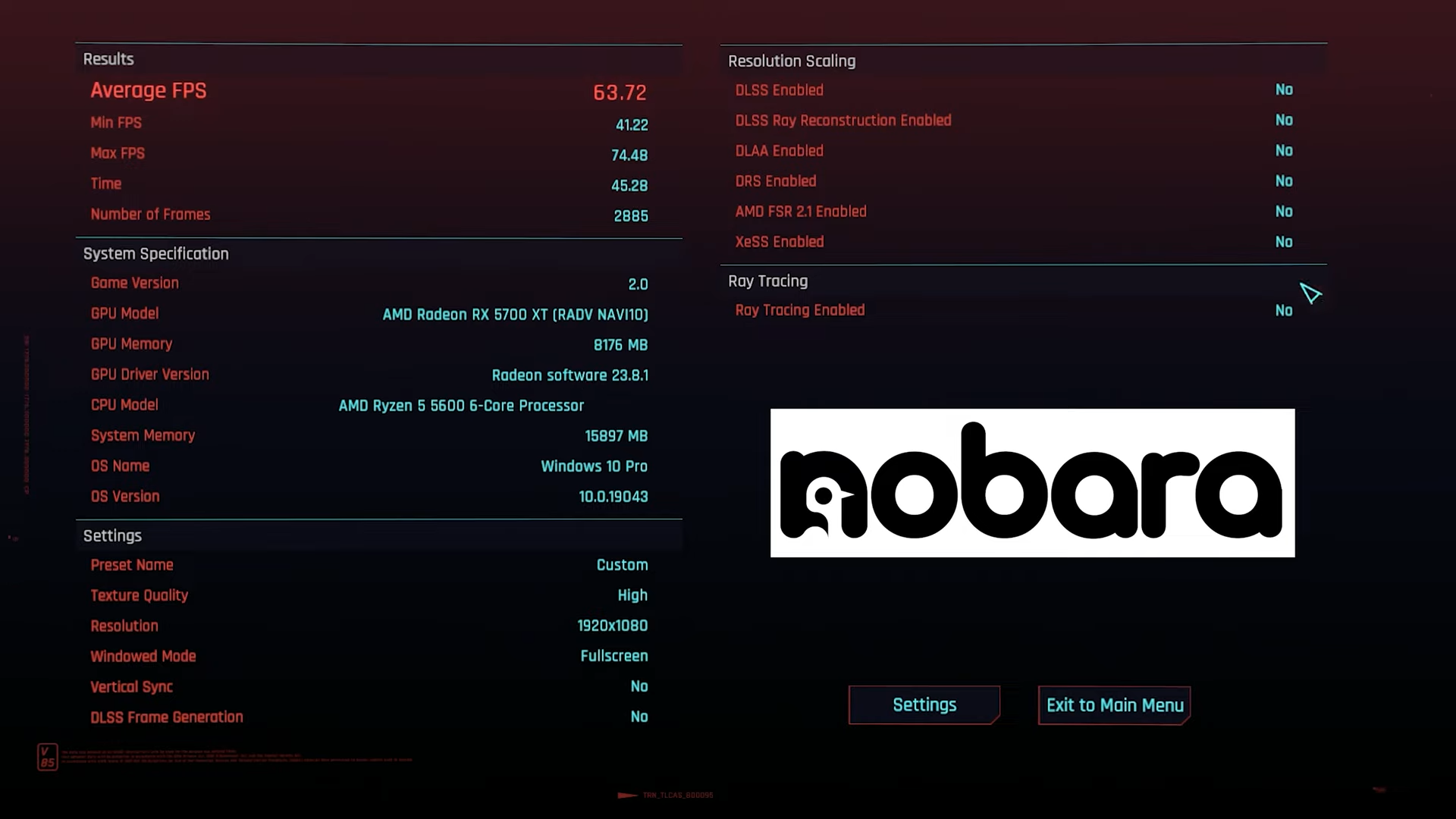
Task: Select the Results section header
Action: pos(108,59)
